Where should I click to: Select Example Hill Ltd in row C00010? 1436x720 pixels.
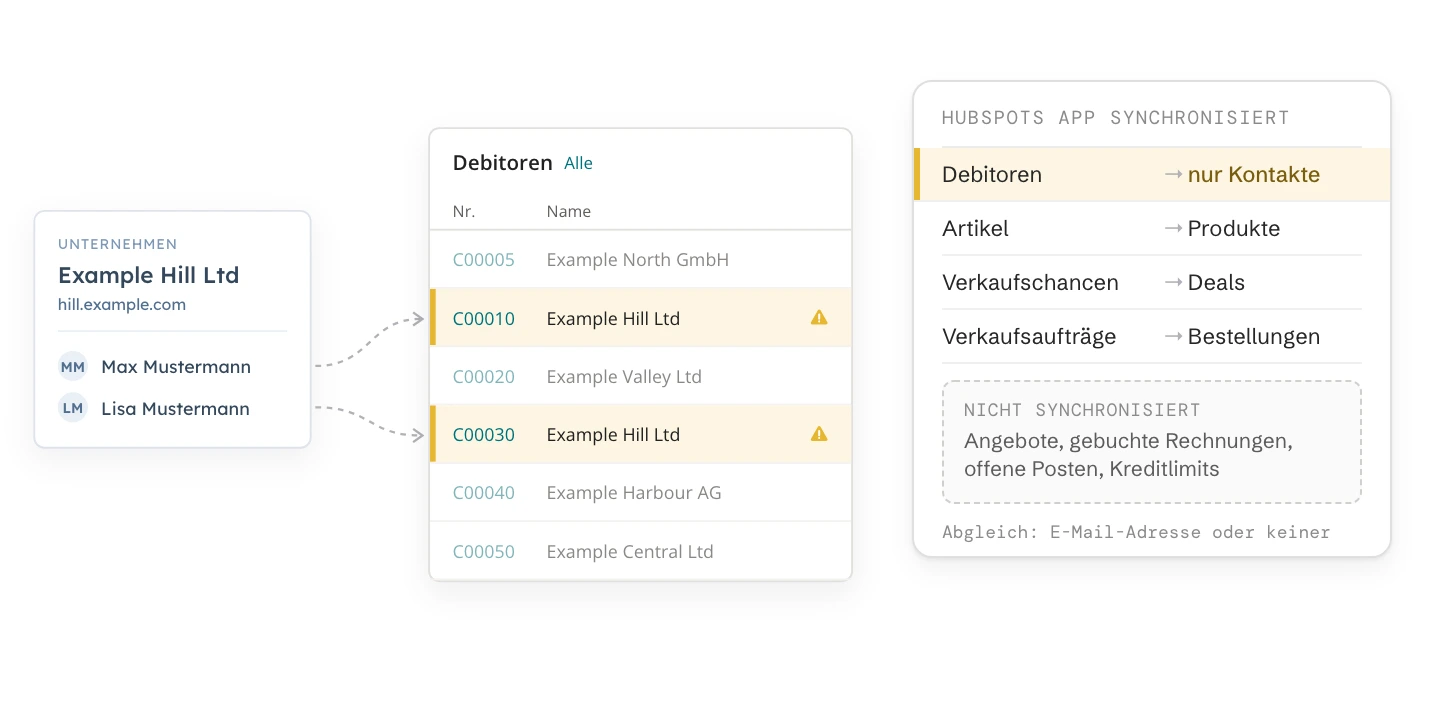coord(613,319)
